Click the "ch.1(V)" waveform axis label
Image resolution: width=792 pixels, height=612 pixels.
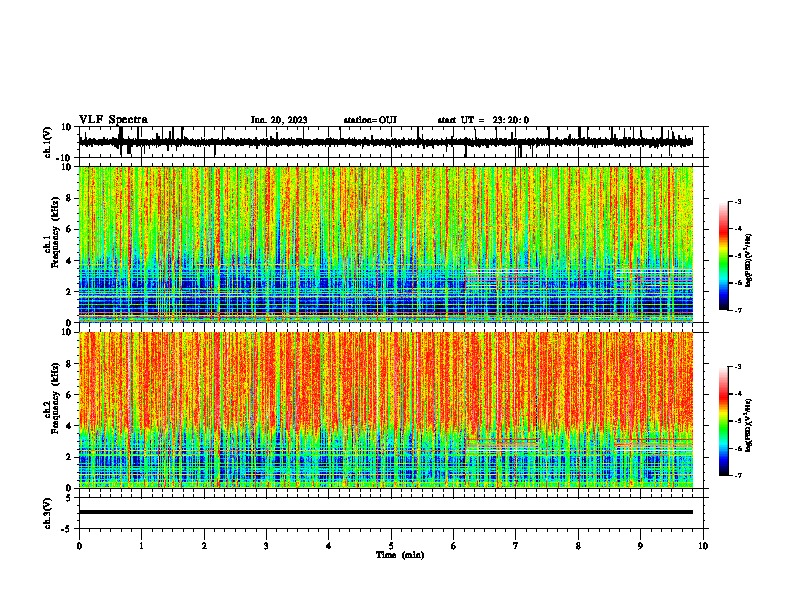click(x=48, y=142)
